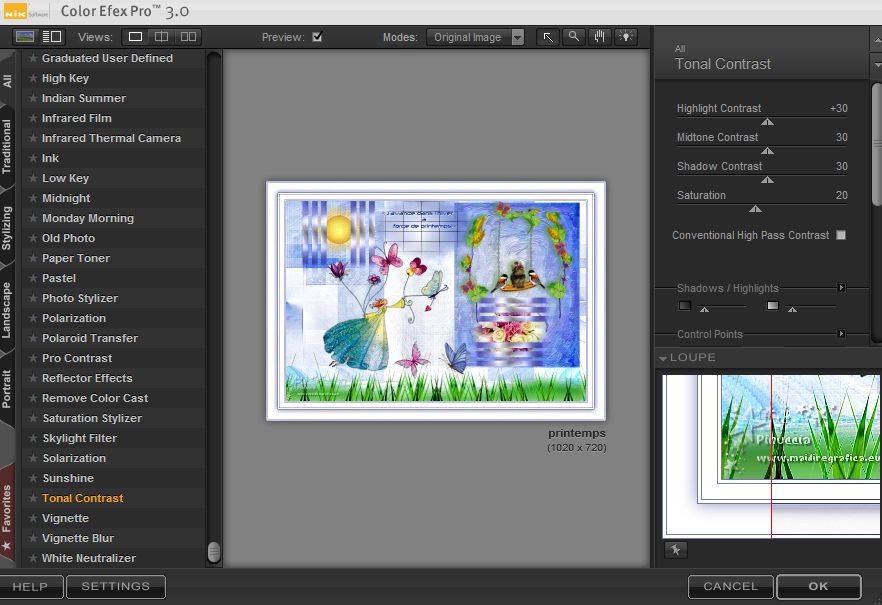Click the filter list scrollbar thumb
This screenshot has height=605, width=882.
tap(214, 552)
